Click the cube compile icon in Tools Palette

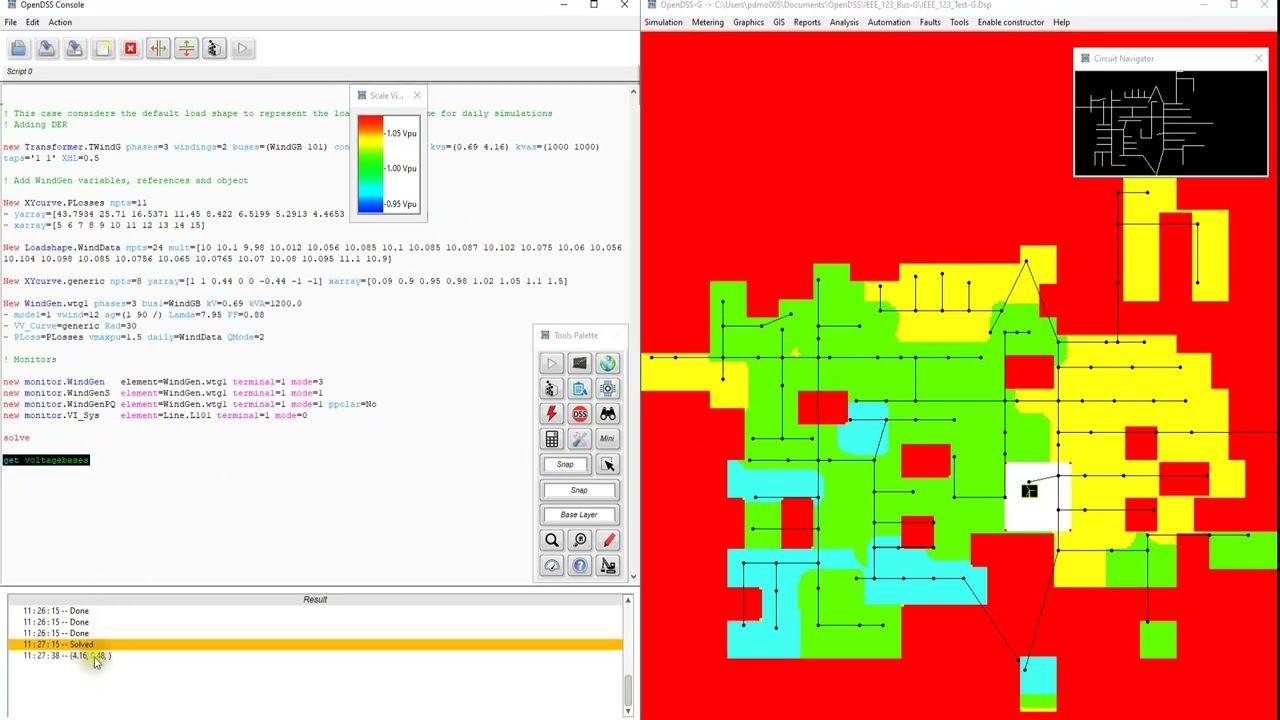pos(551,388)
